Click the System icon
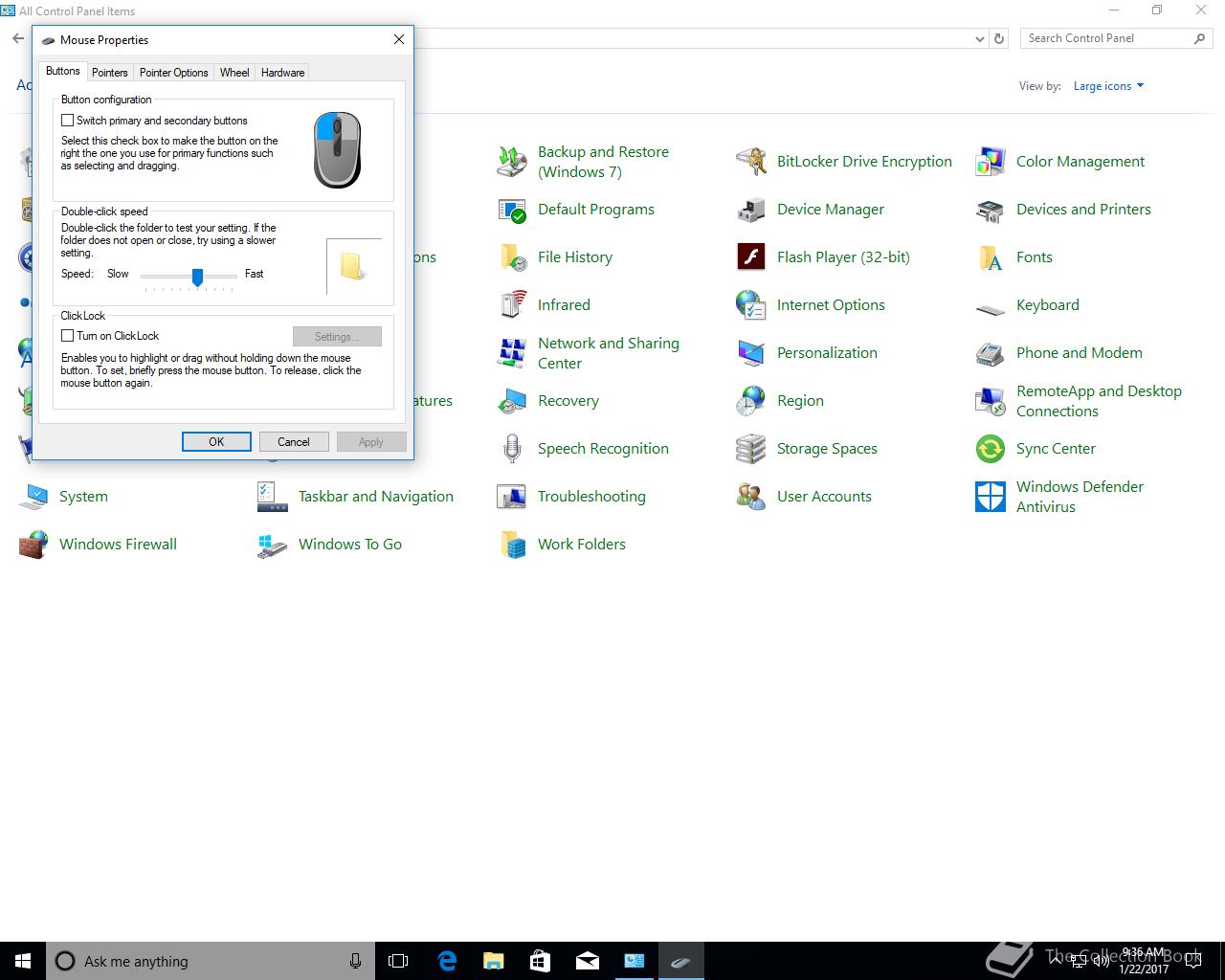This screenshot has width=1225, height=980. (x=33, y=497)
